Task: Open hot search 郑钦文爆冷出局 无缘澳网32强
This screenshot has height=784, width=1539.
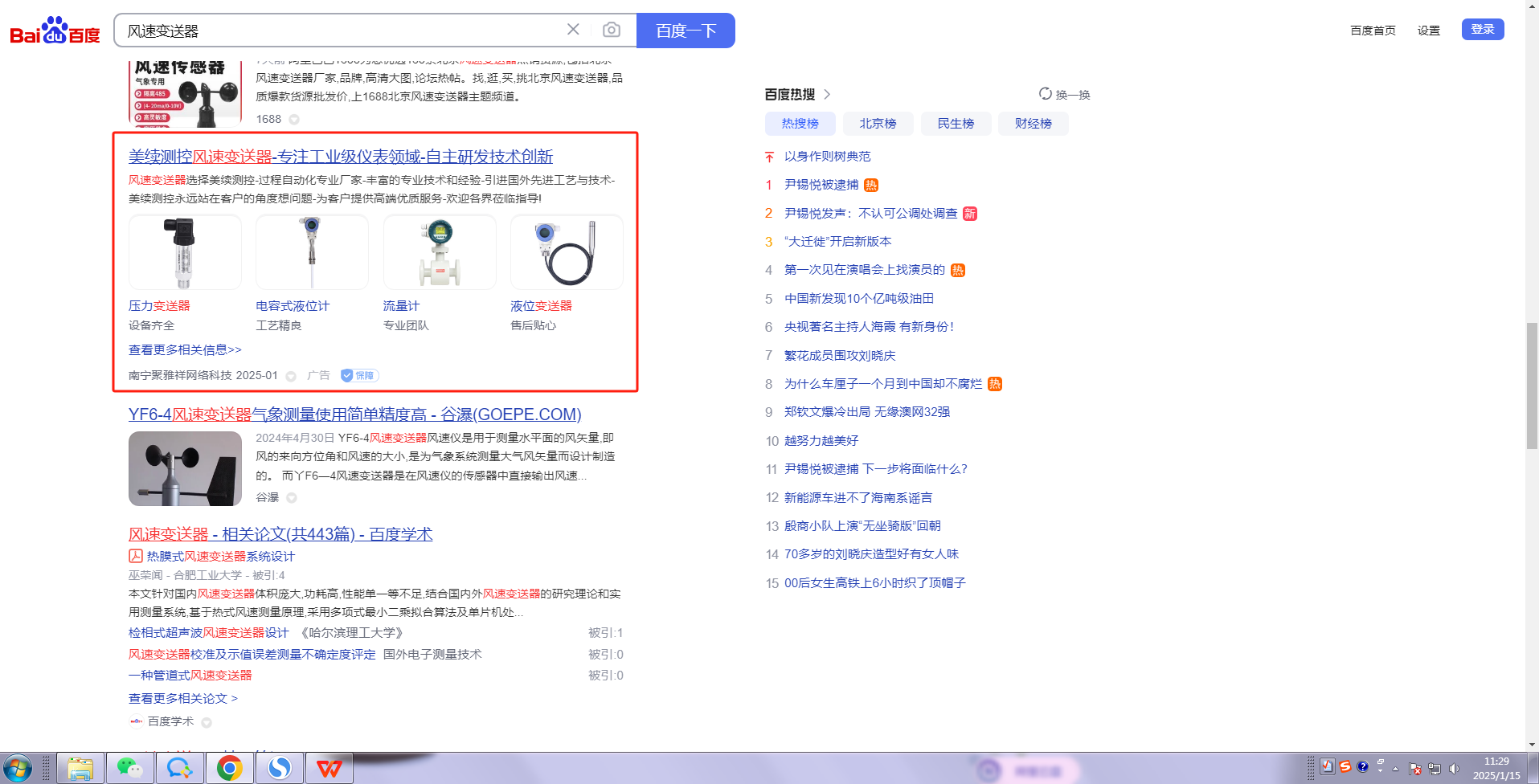Action: 867,412
